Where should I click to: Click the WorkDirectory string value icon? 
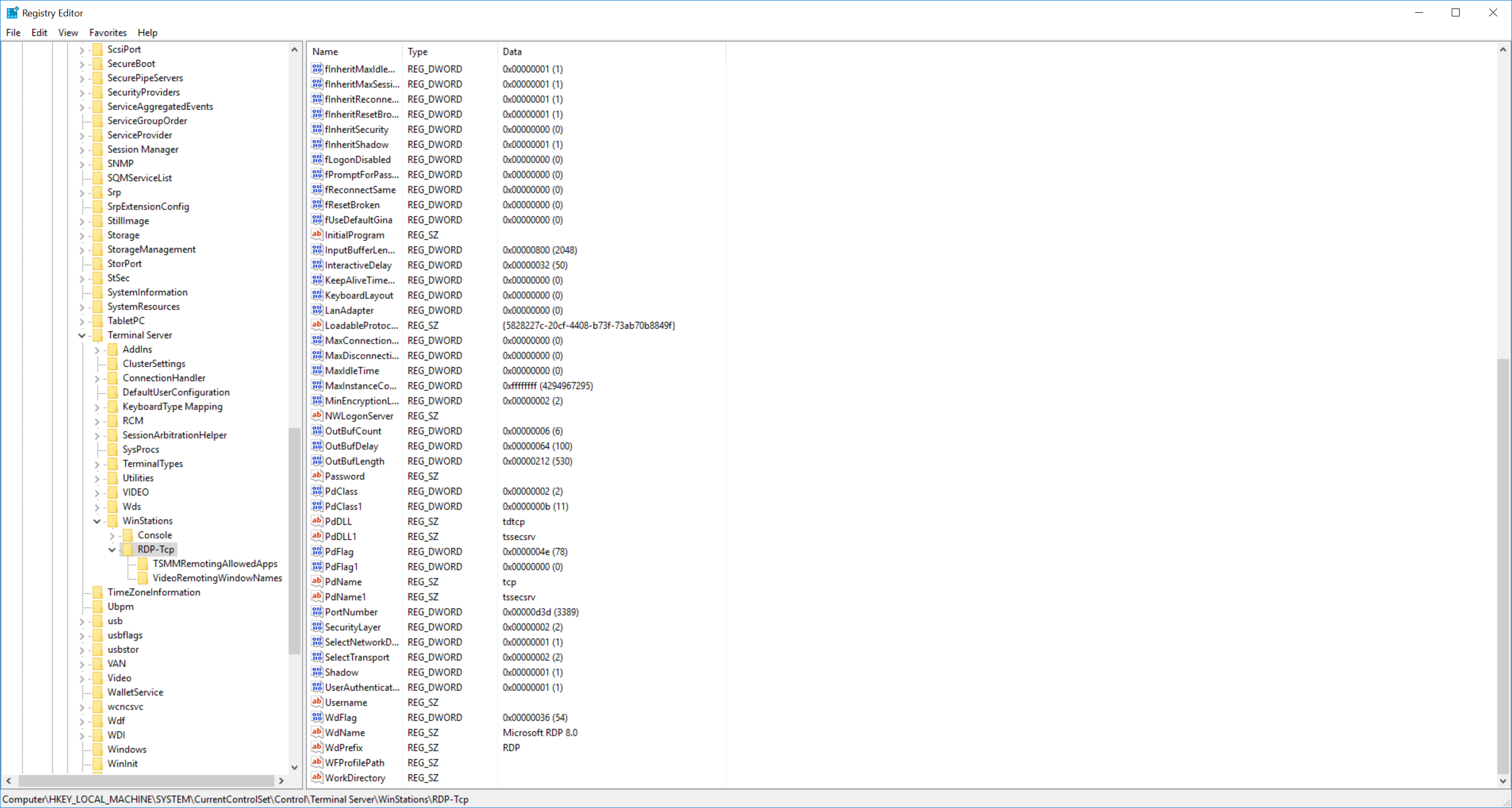pos(317,777)
